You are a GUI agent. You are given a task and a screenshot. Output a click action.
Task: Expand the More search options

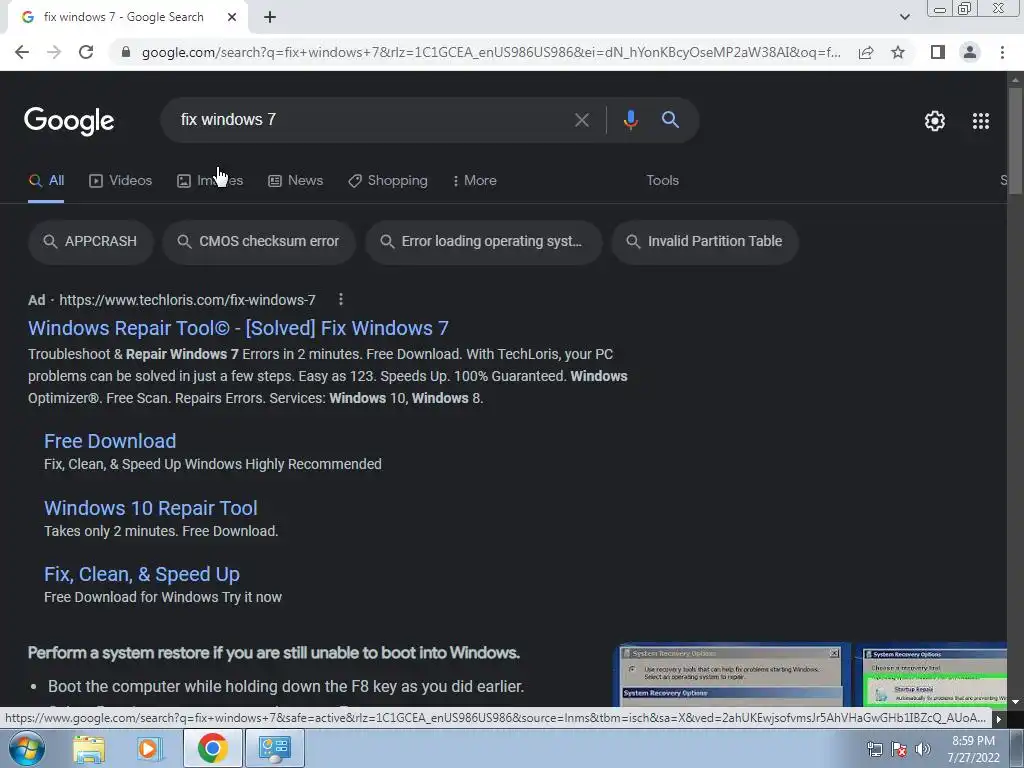475,181
